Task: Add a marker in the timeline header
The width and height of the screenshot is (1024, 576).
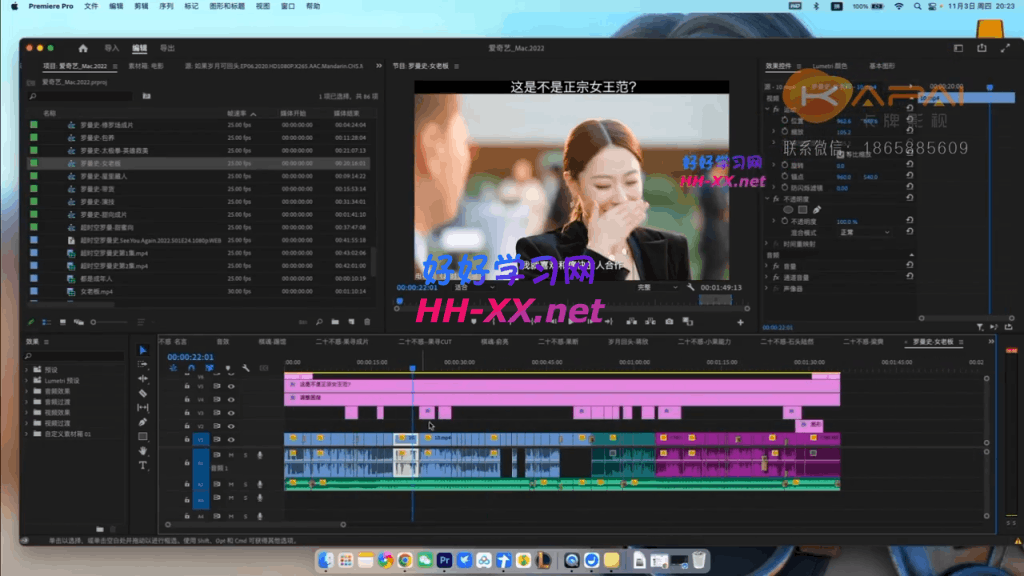Action: (x=228, y=368)
